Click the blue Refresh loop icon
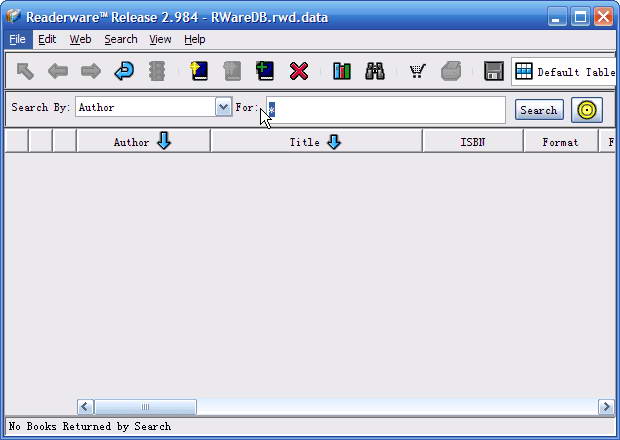 coord(124,72)
